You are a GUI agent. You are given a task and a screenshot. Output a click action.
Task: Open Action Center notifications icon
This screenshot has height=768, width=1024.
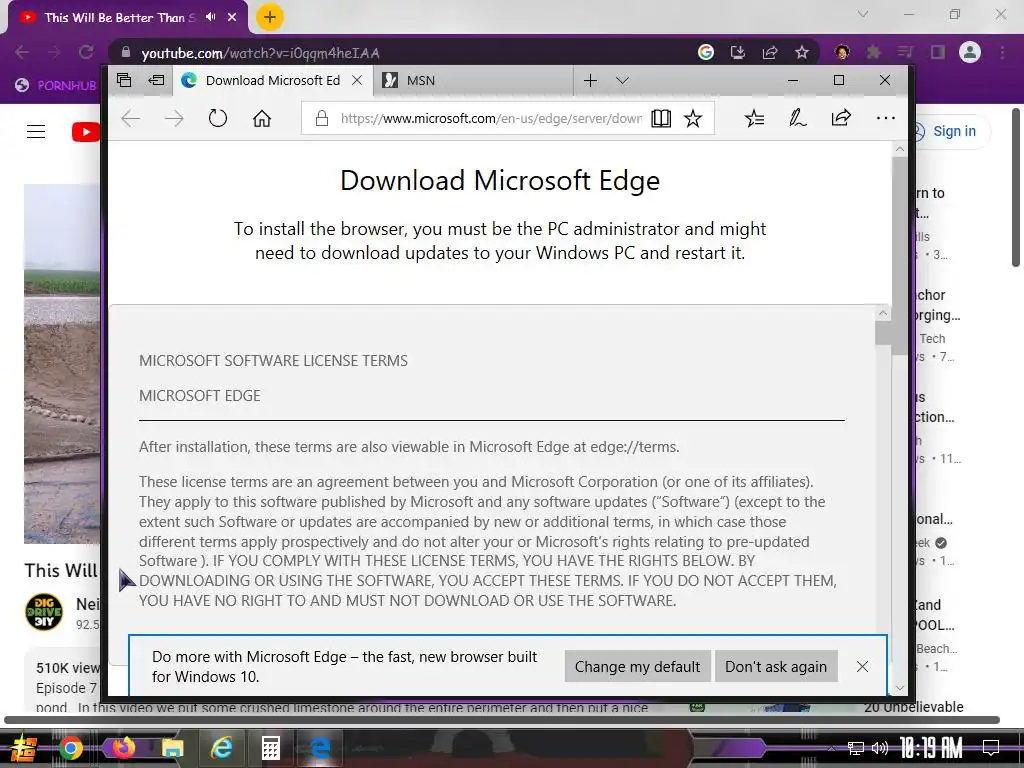point(991,748)
